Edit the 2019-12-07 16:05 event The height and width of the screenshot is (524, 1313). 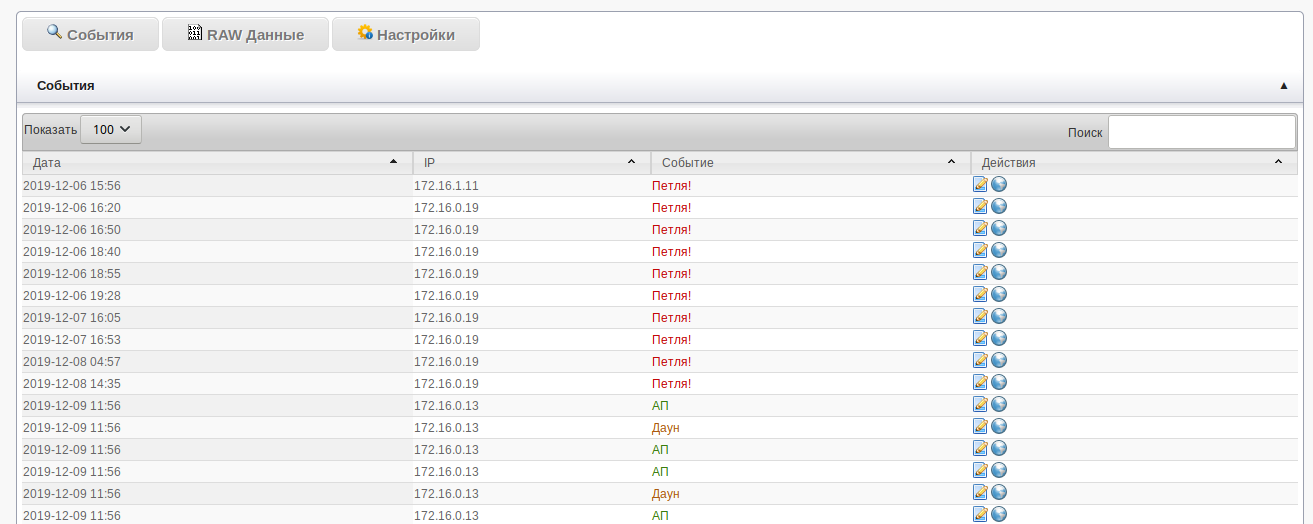coord(980,316)
